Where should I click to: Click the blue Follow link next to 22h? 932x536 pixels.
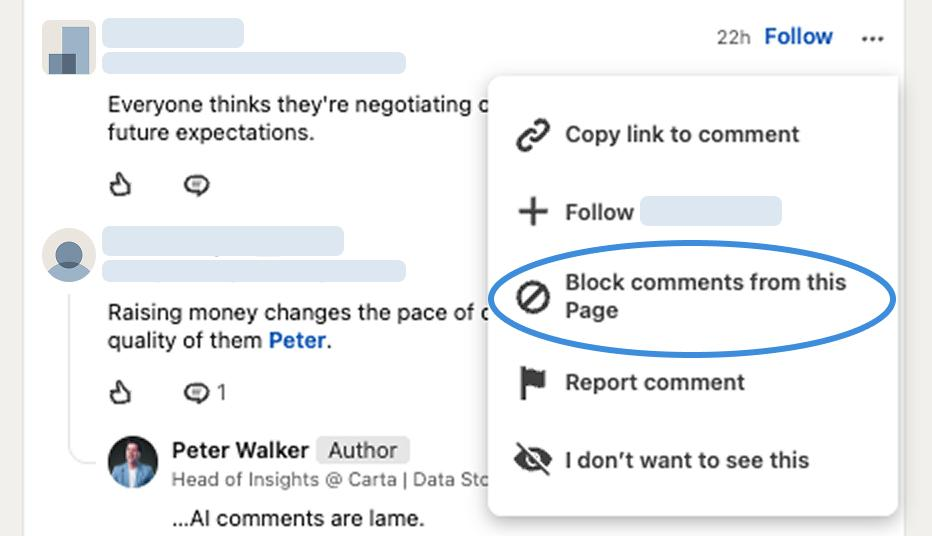798,37
